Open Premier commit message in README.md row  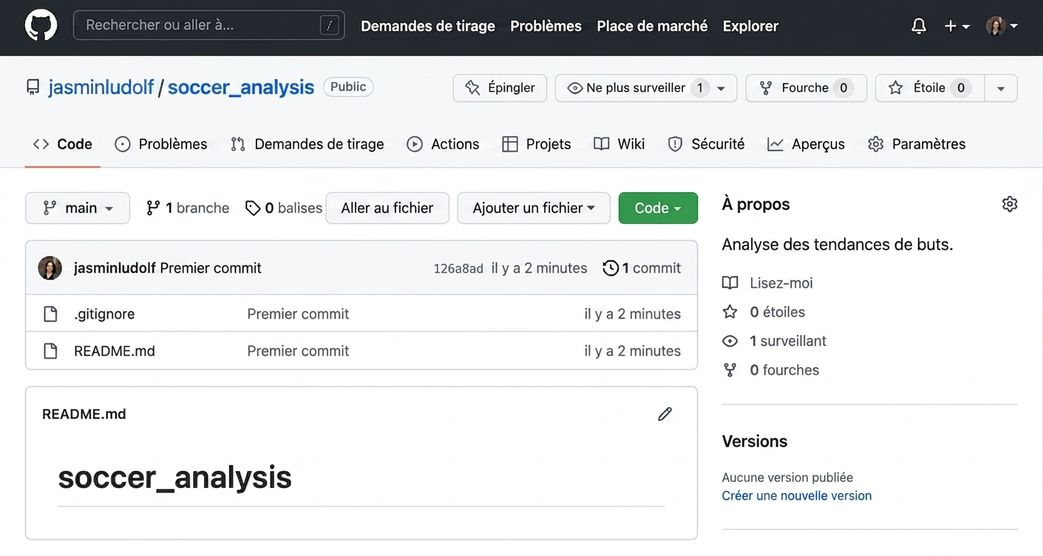[298, 351]
